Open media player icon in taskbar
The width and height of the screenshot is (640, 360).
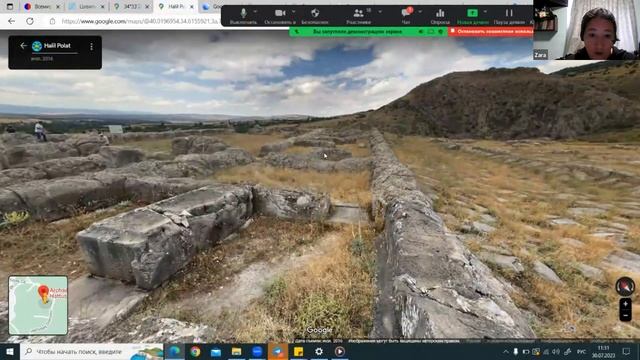pyautogui.click(x=340, y=351)
